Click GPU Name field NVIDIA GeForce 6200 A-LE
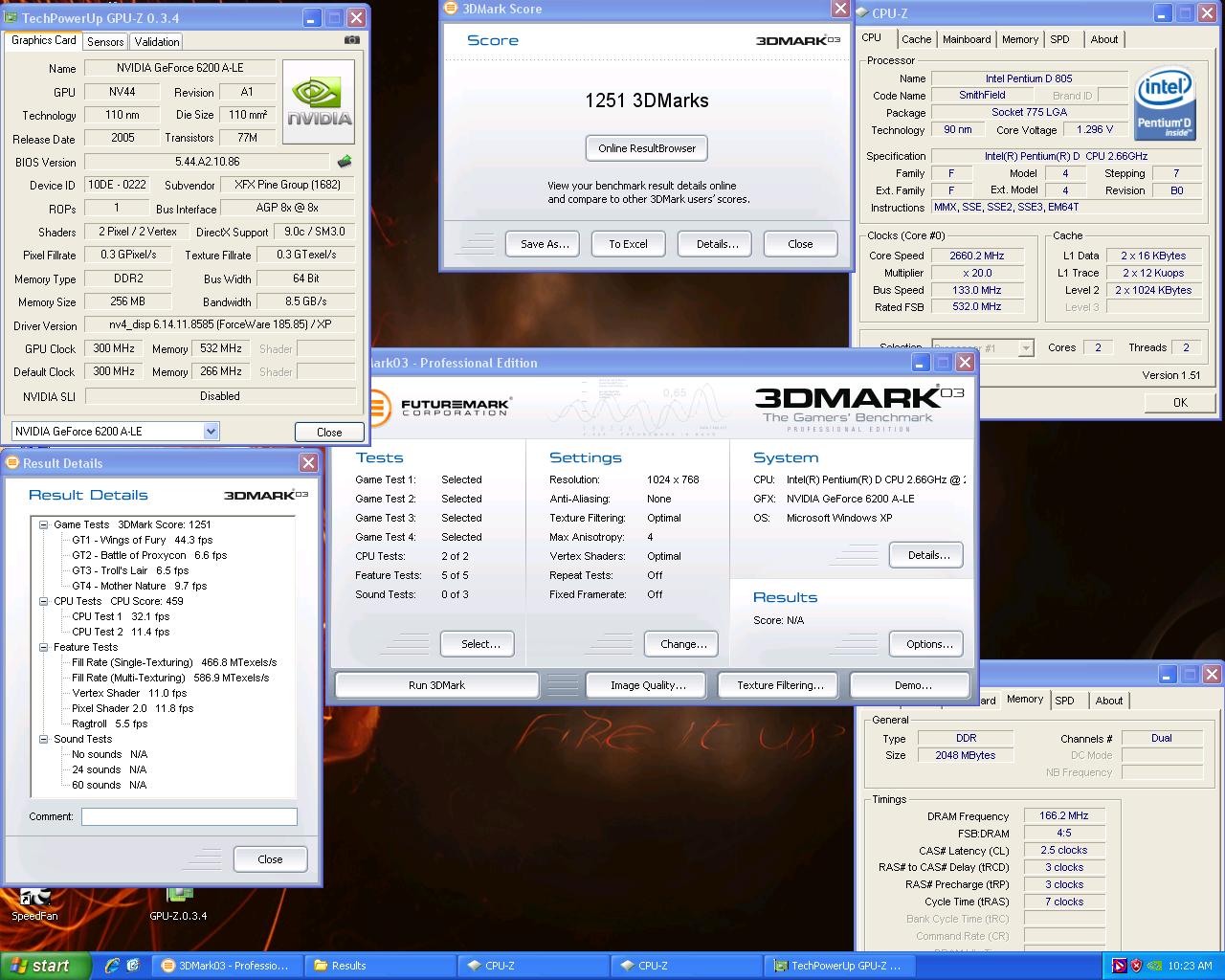Image resolution: width=1225 pixels, height=980 pixels. click(180, 68)
